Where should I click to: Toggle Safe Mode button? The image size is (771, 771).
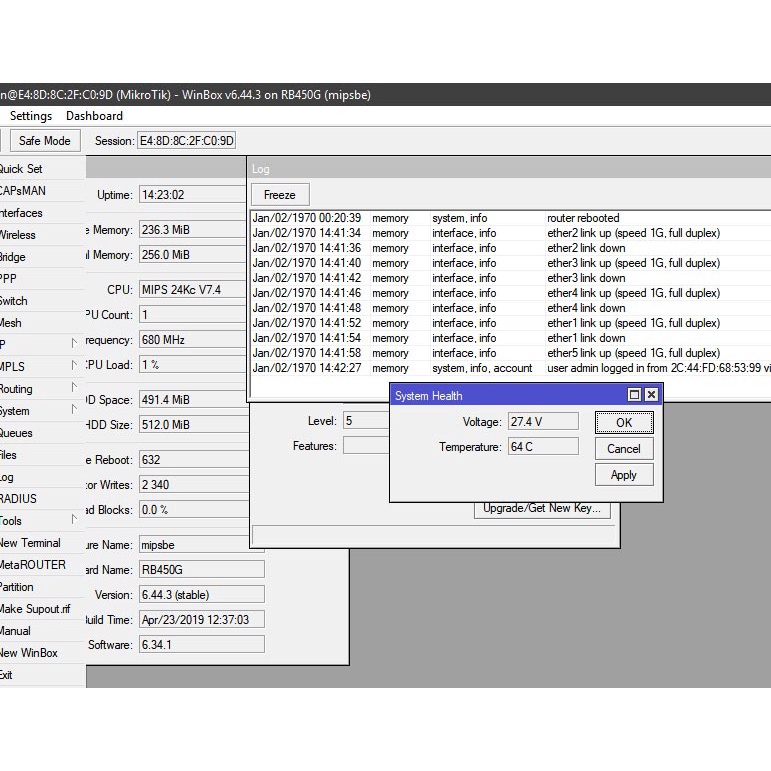[x=44, y=141]
